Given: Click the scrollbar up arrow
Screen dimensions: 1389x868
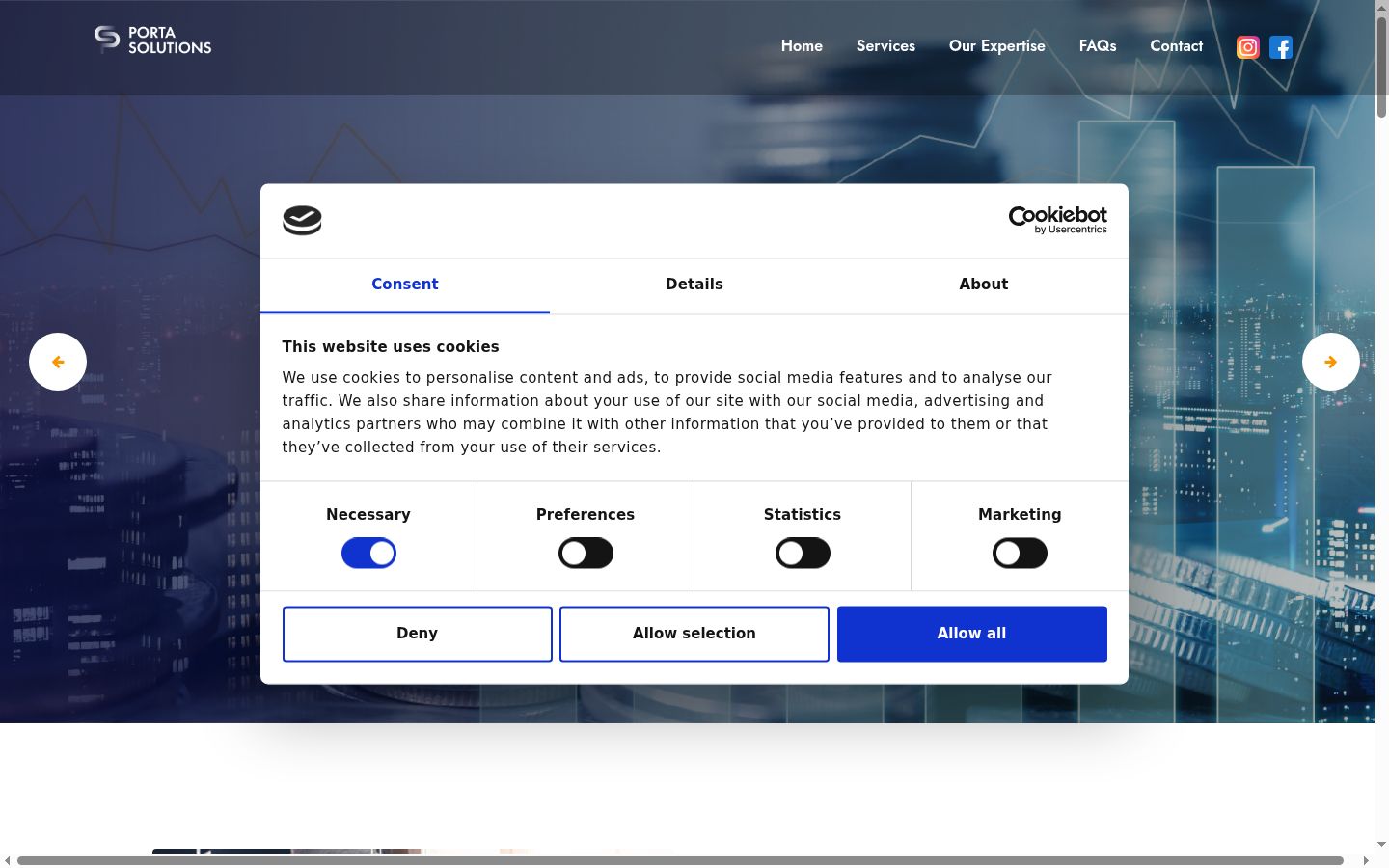Looking at the screenshot, I should pyautogui.click(x=1381, y=7).
